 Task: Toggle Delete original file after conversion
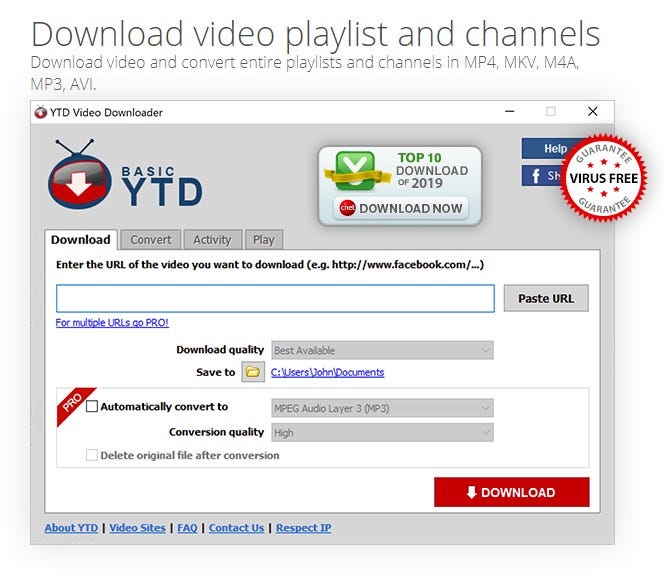[x=91, y=455]
